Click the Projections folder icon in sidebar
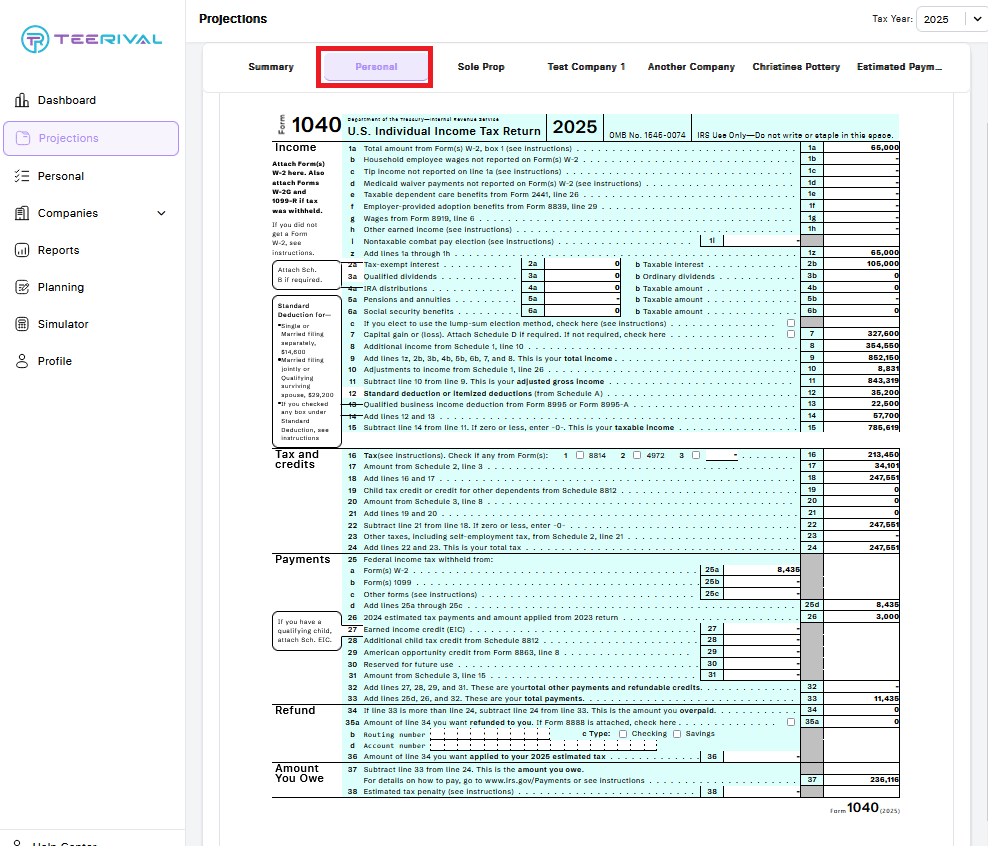Screen dimensions: 988x846 coord(23,138)
